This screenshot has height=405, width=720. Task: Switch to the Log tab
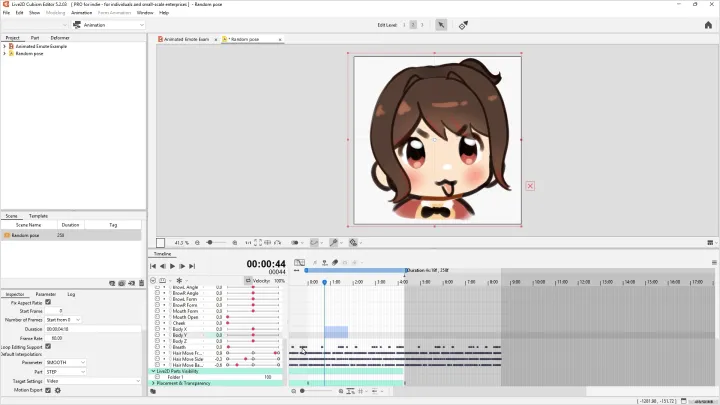71,294
